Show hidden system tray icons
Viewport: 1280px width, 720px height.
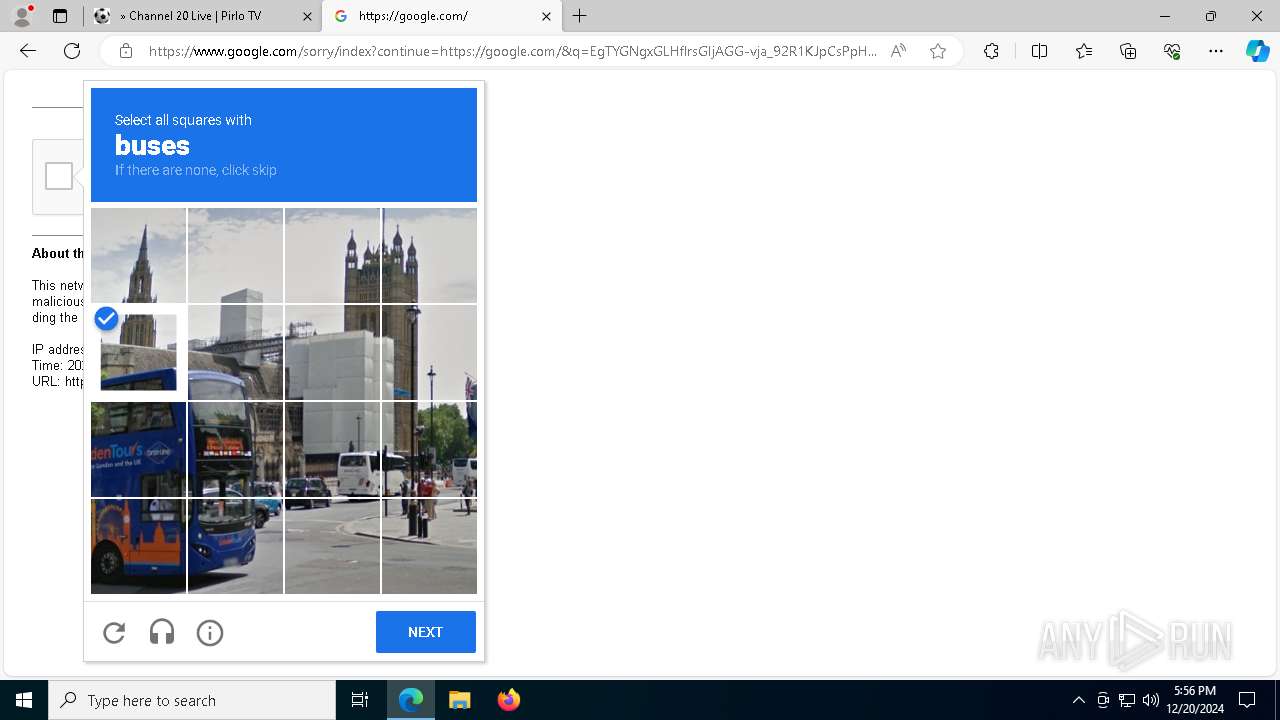click(x=1078, y=700)
